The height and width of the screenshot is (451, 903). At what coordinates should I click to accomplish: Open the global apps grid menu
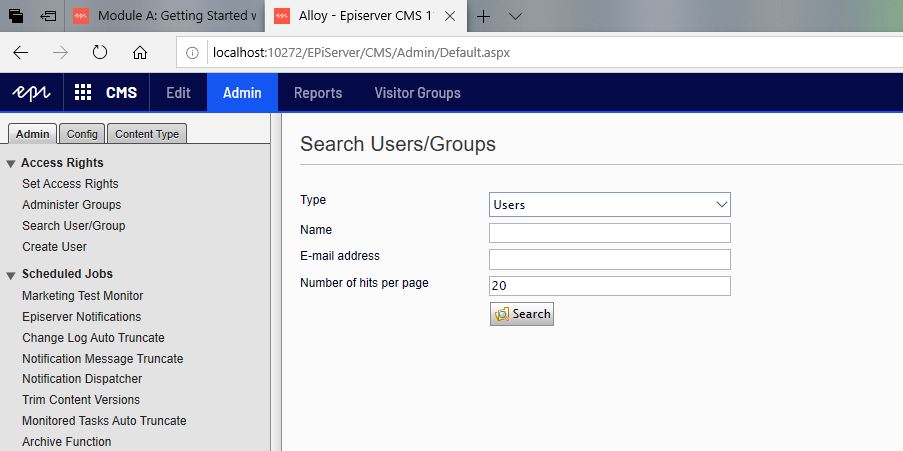coord(83,93)
